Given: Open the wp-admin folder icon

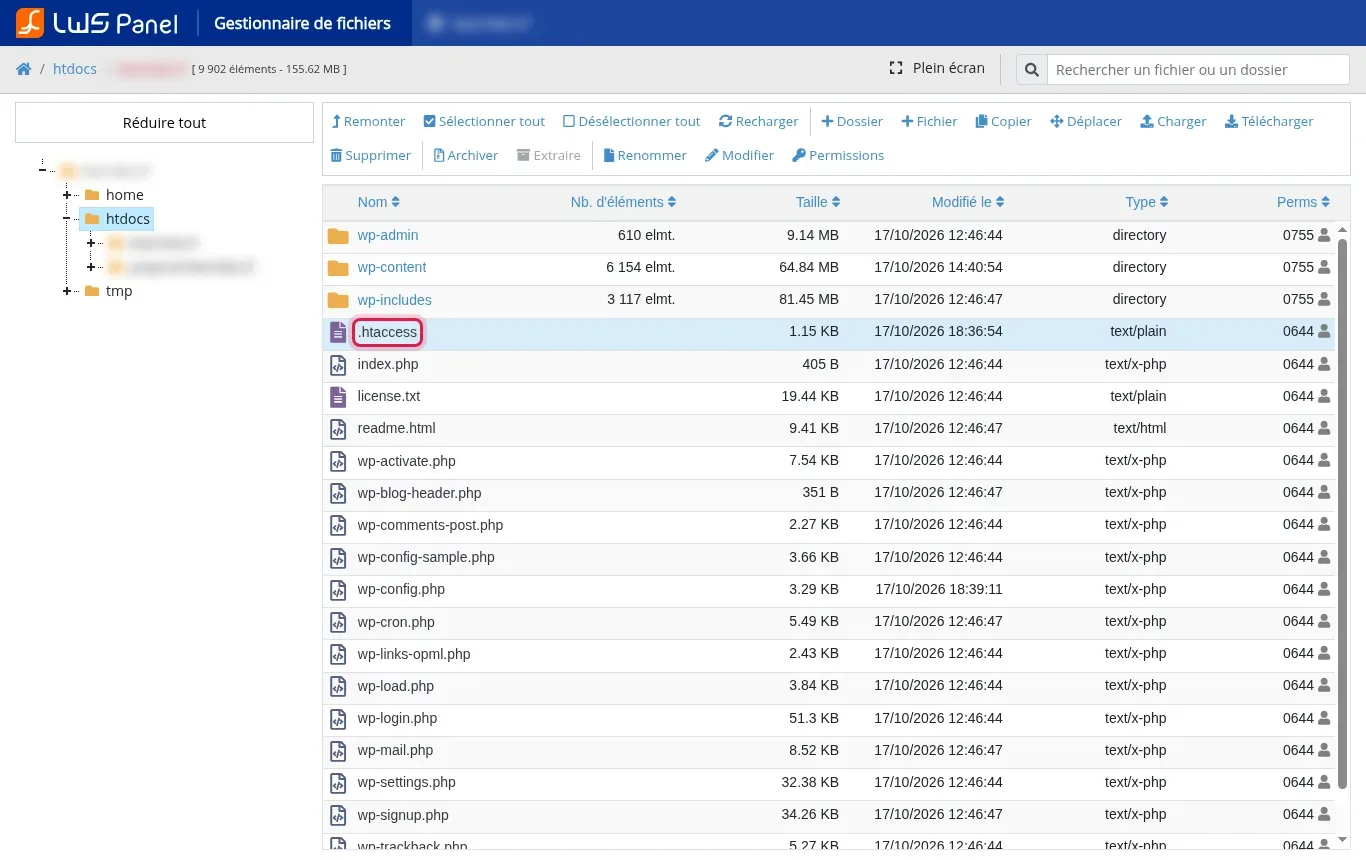Looking at the screenshot, I should (x=338, y=236).
